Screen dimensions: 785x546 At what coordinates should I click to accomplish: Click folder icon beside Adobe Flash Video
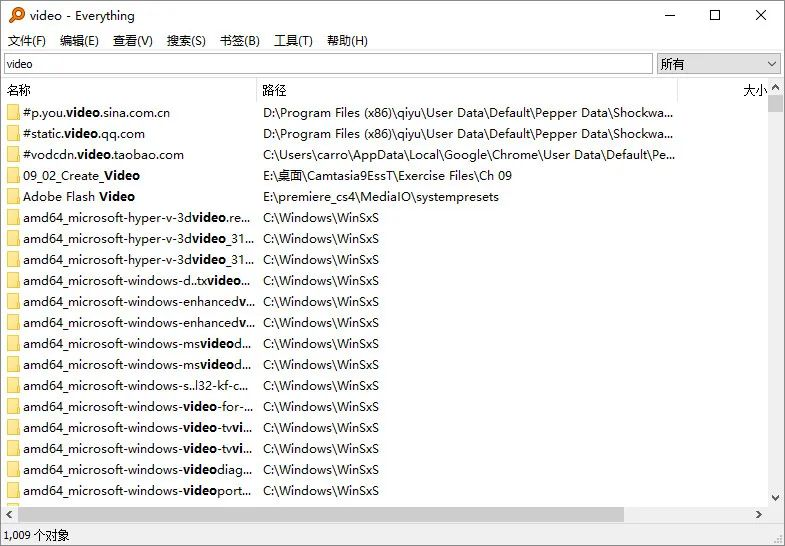13,197
